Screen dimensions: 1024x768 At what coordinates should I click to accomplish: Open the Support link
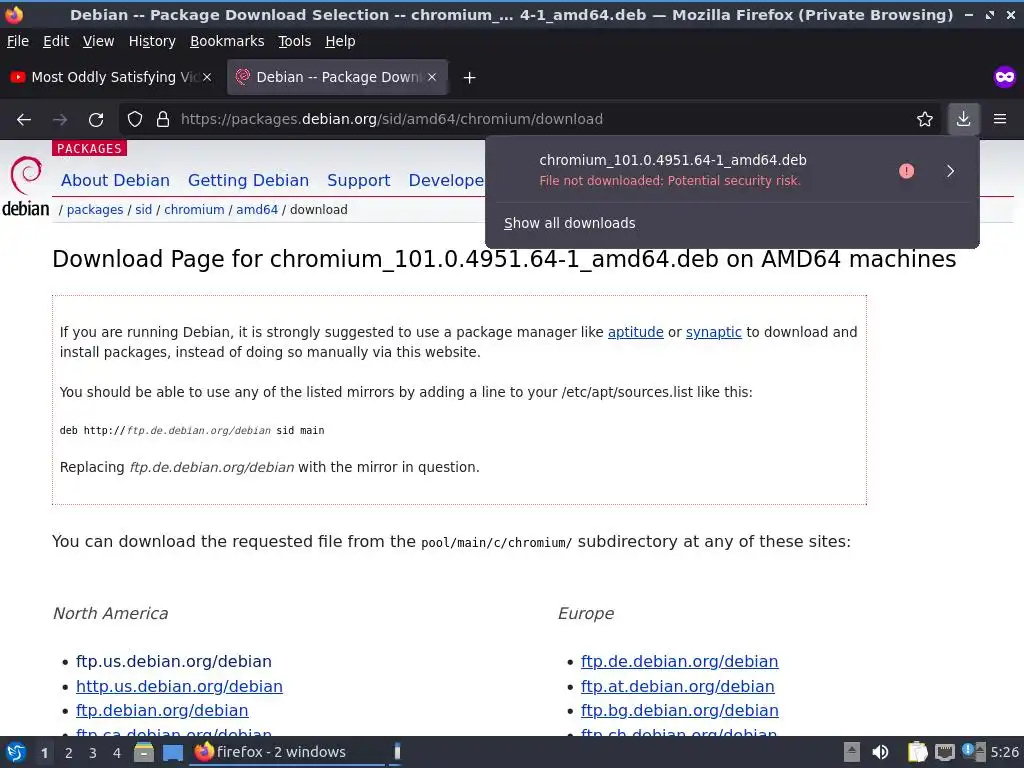tap(359, 180)
